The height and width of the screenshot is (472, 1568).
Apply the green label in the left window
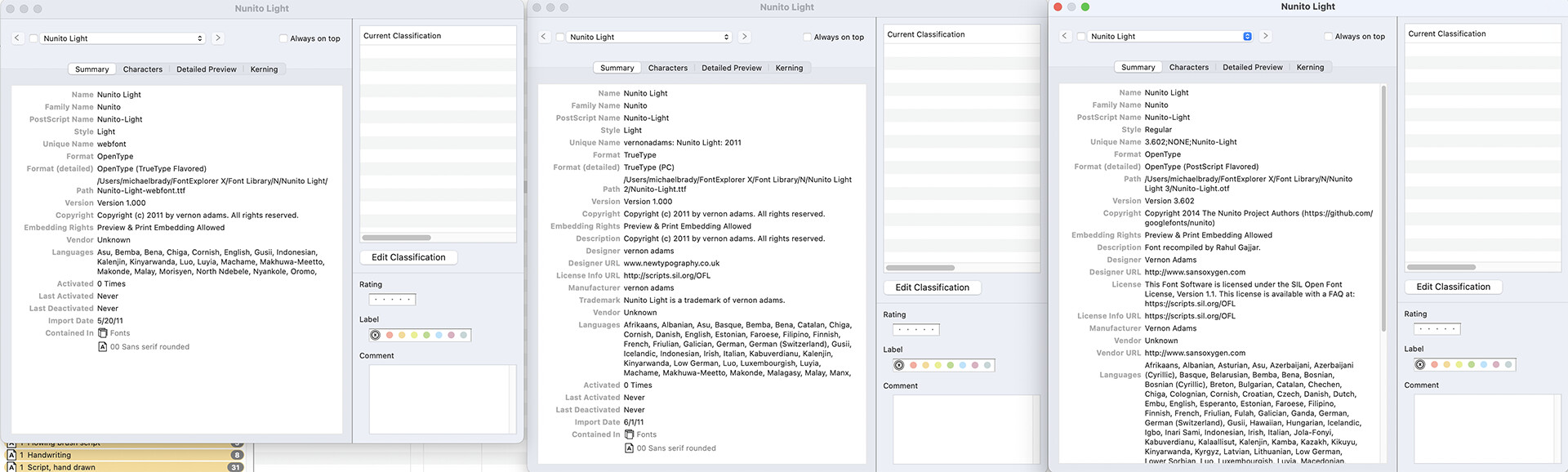pyautogui.click(x=426, y=336)
